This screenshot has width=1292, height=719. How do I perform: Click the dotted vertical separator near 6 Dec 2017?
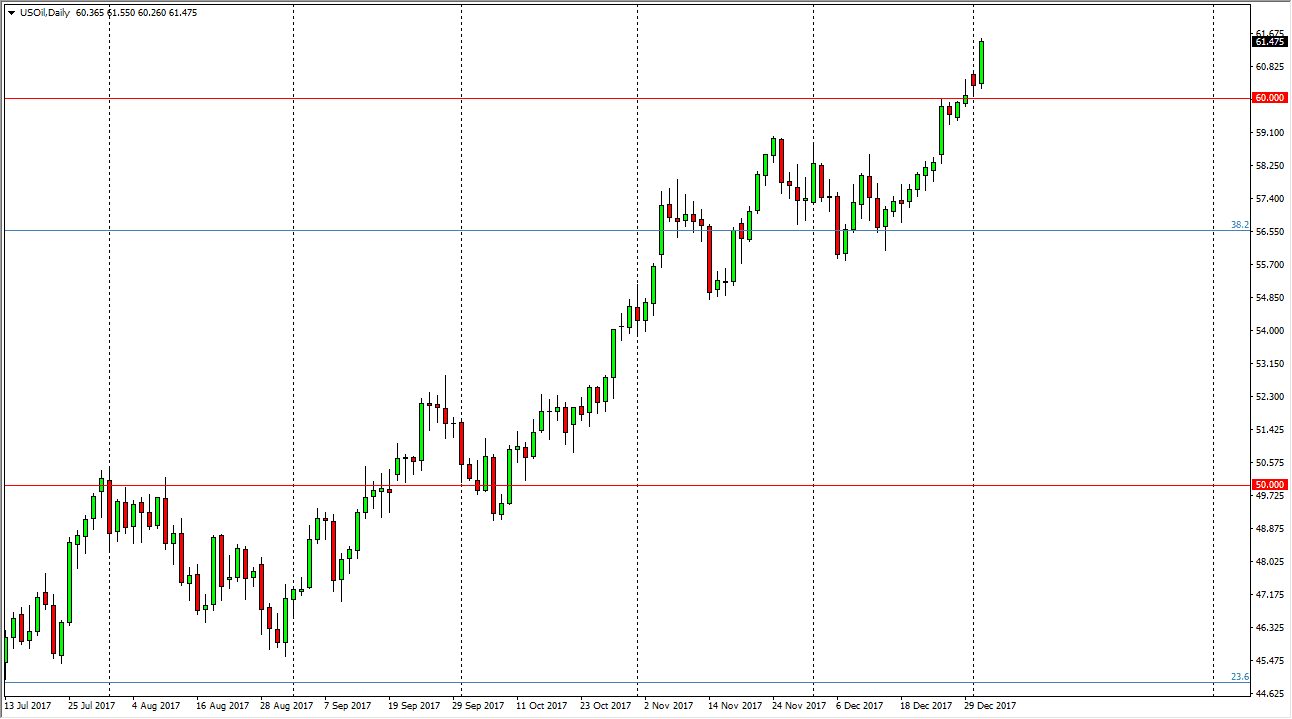(814, 400)
